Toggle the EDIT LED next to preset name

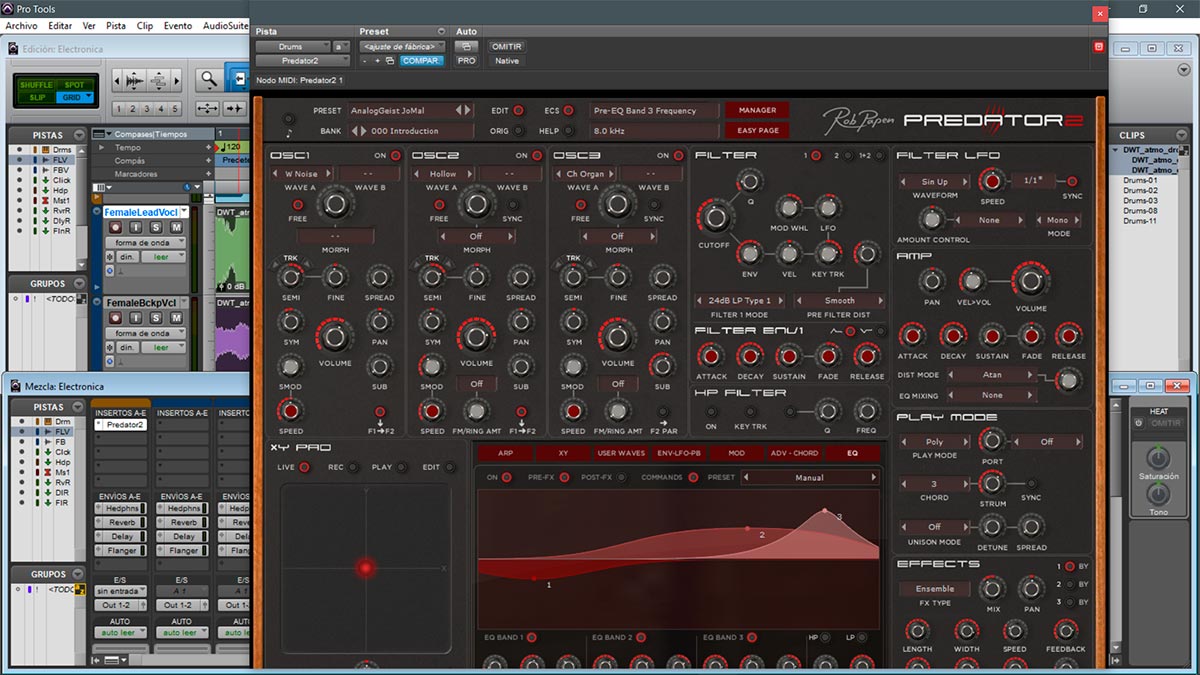519,110
